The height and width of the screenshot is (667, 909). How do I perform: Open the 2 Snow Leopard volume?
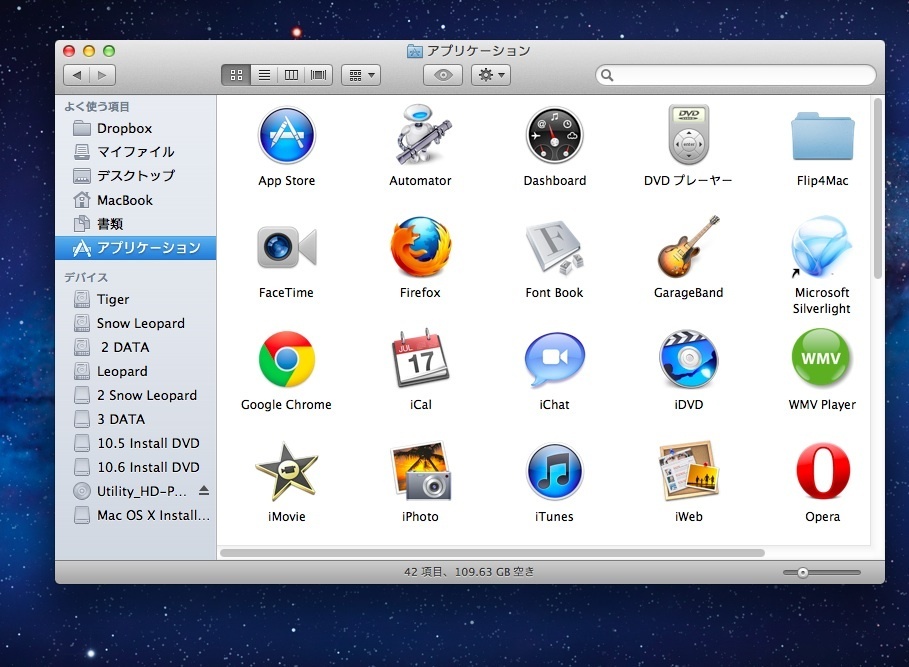(x=136, y=395)
